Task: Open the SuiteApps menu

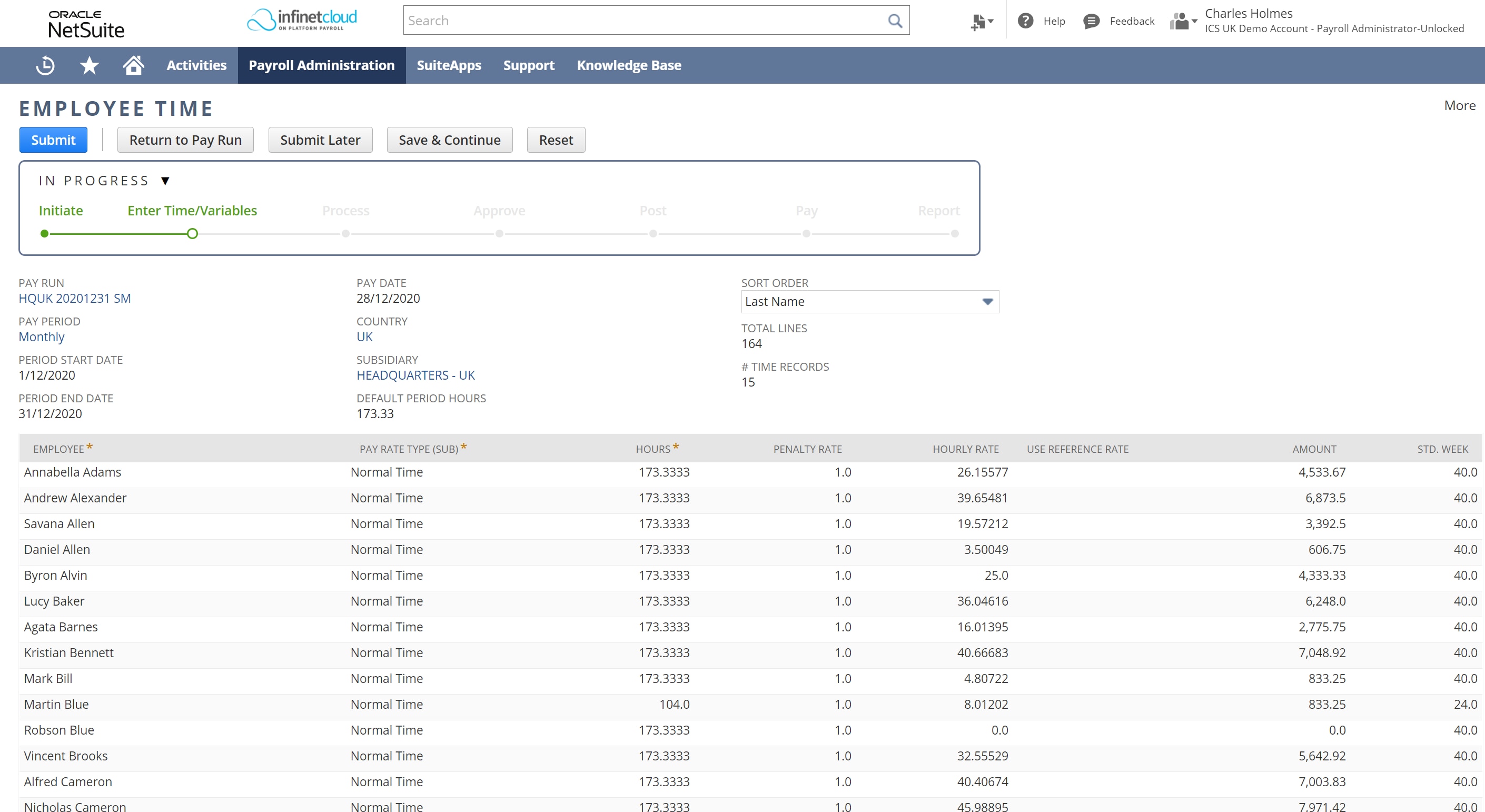Action: 449,65
